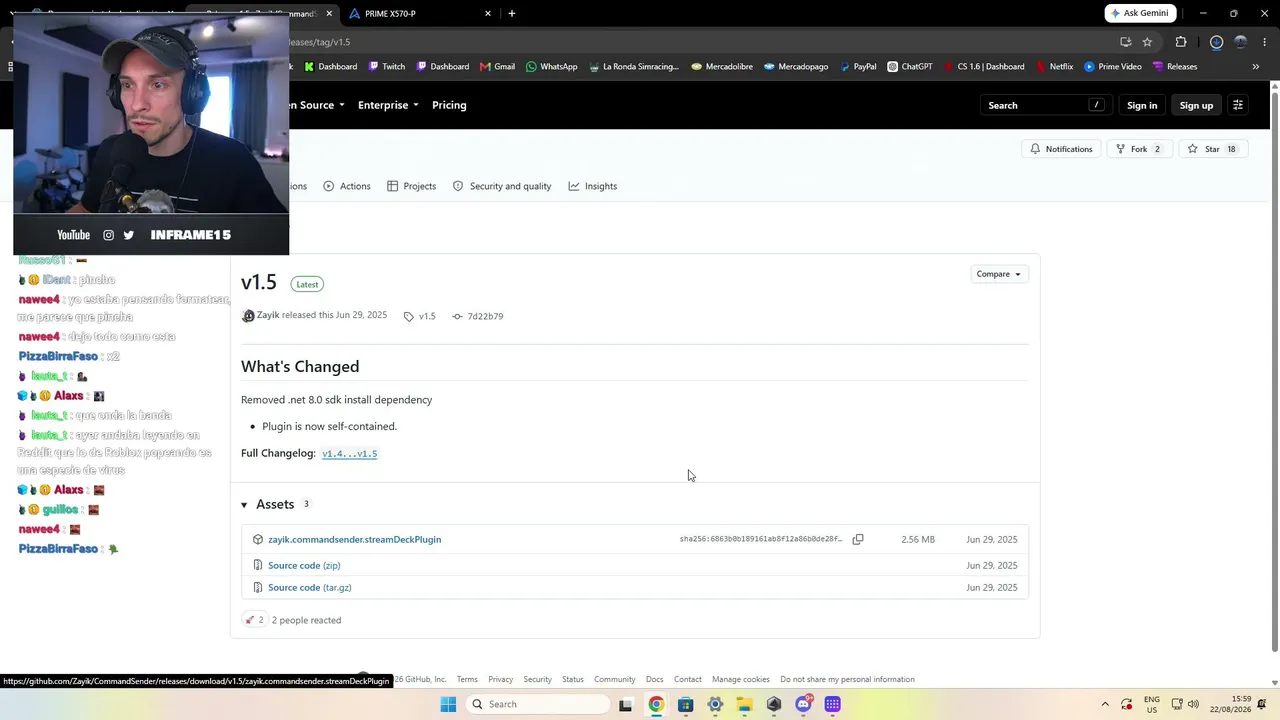The height and width of the screenshot is (720, 1280).
Task: Open Discord from the taskbar
Action: 803,704
